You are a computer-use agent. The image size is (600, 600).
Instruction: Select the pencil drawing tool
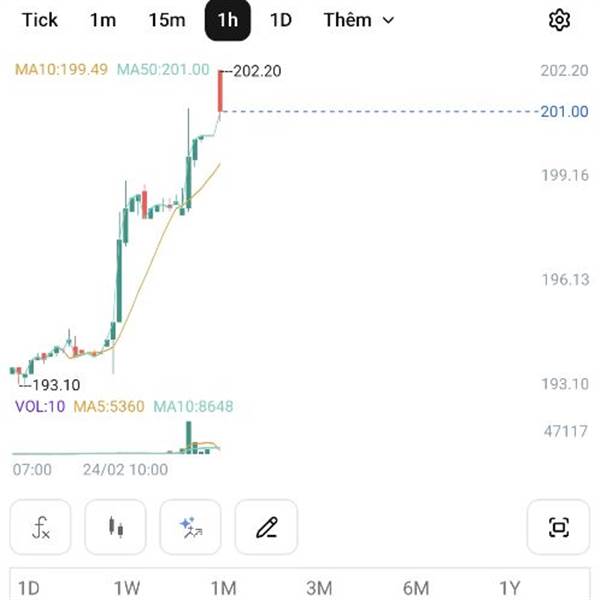[x=266, y=527]
